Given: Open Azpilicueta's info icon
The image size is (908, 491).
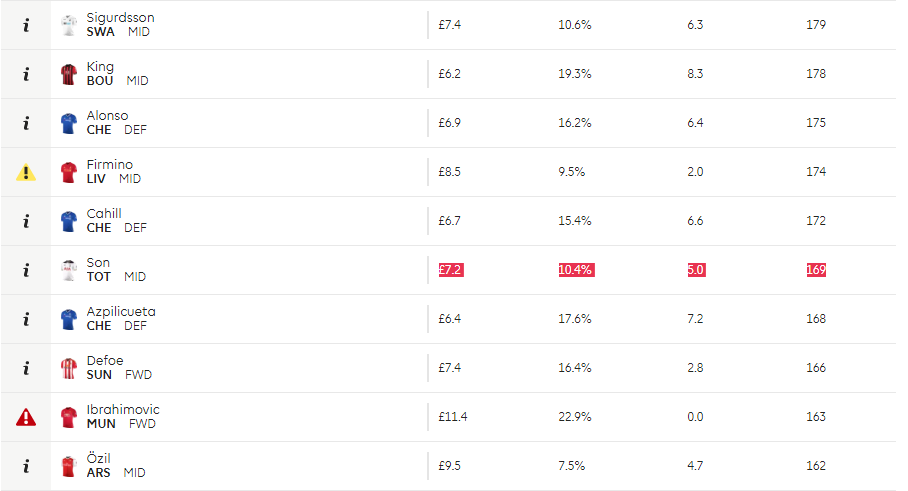Looking at the screenshot, I should (x=26, y=319).
